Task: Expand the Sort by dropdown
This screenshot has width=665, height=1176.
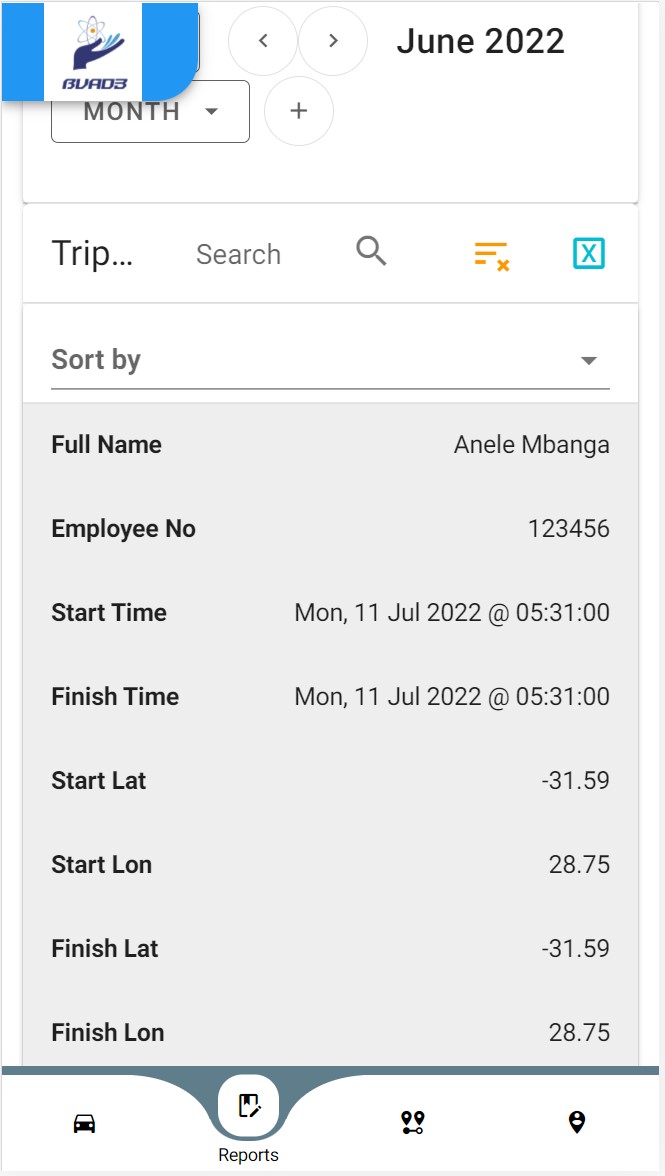Action: click(330, 360)
